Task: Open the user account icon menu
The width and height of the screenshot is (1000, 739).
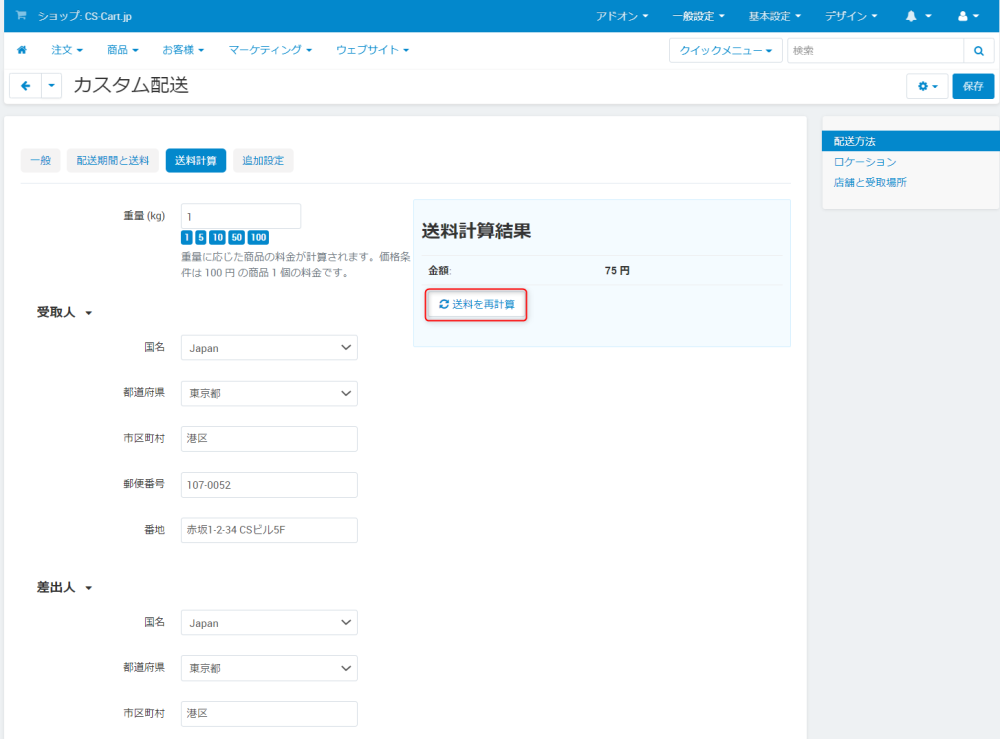Action: click(968, 16)
